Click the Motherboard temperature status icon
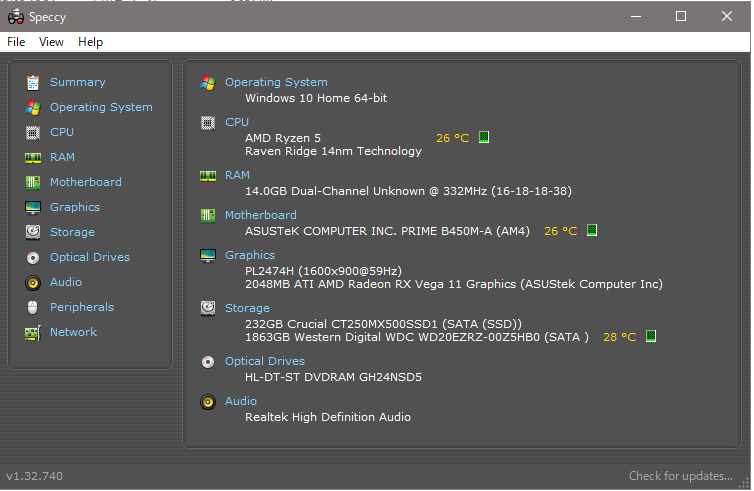The image size is (754, 491). (591, 231)
